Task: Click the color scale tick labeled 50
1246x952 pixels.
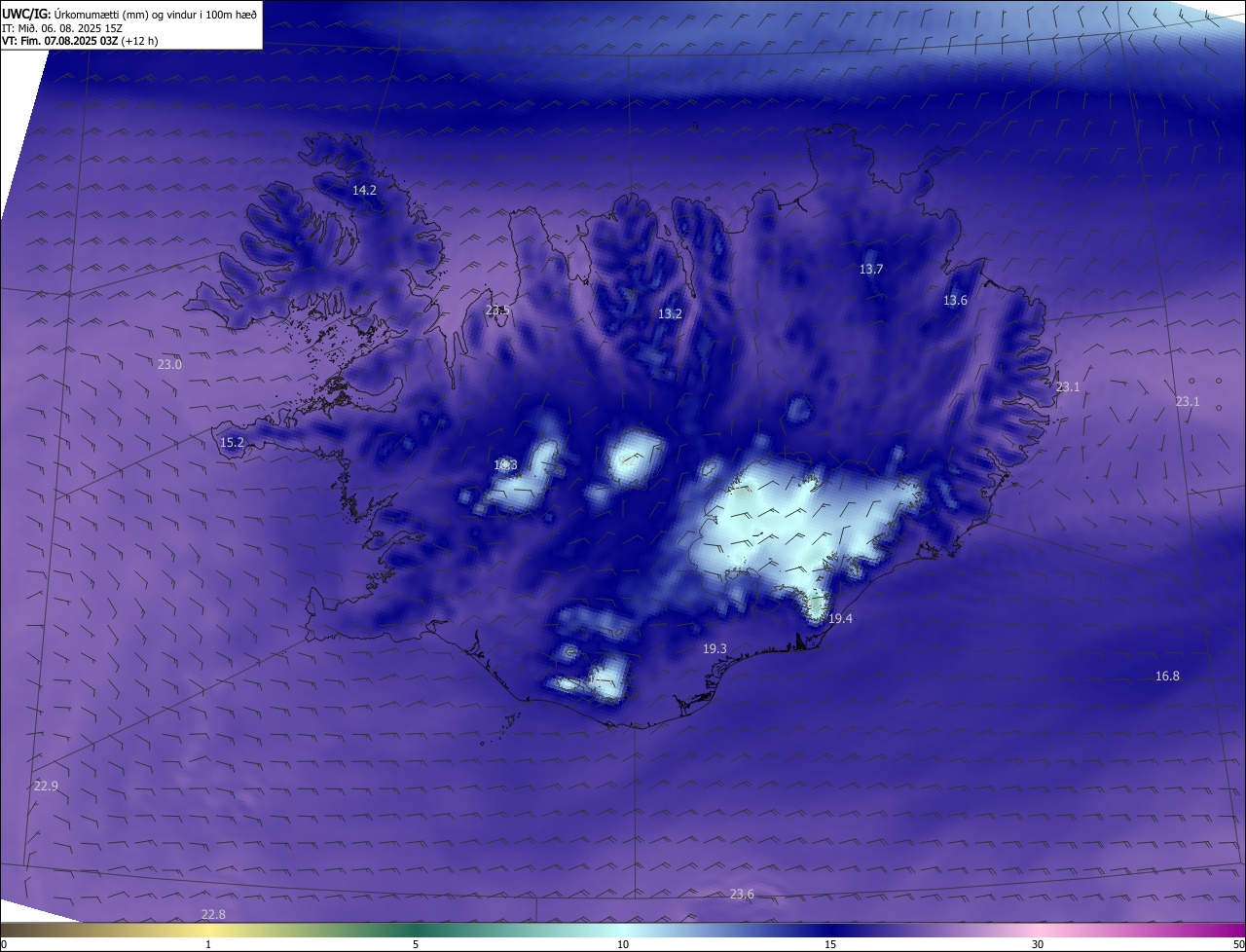Action: (1238, 945)
